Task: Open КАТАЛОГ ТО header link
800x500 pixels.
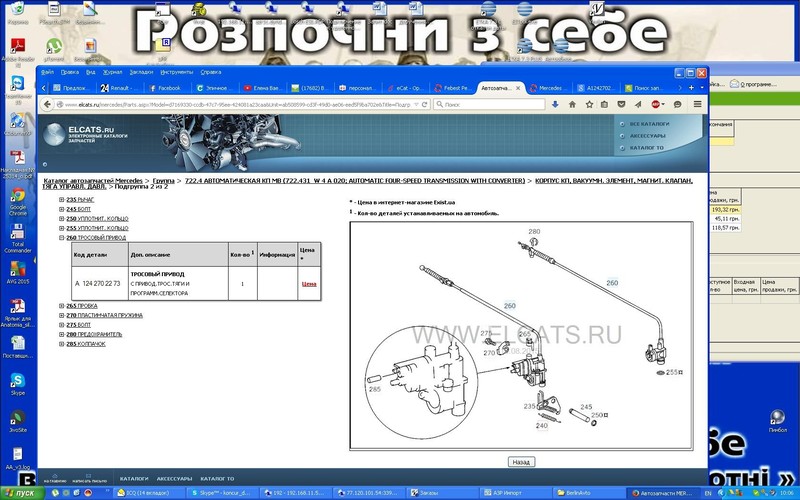Action: (x=646, y=148)
